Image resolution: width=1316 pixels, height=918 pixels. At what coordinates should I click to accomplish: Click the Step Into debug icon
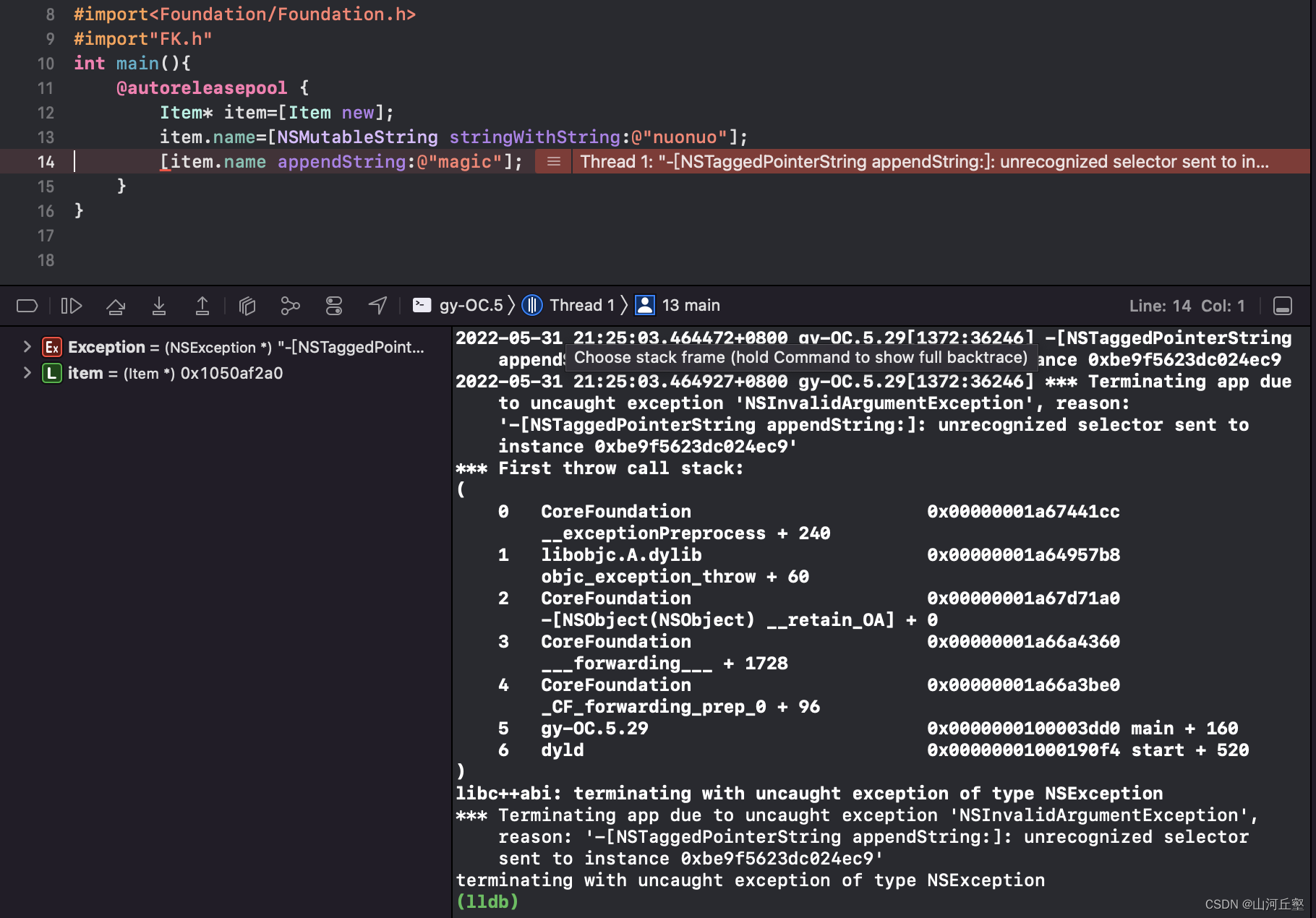click(x=159, y=306)
